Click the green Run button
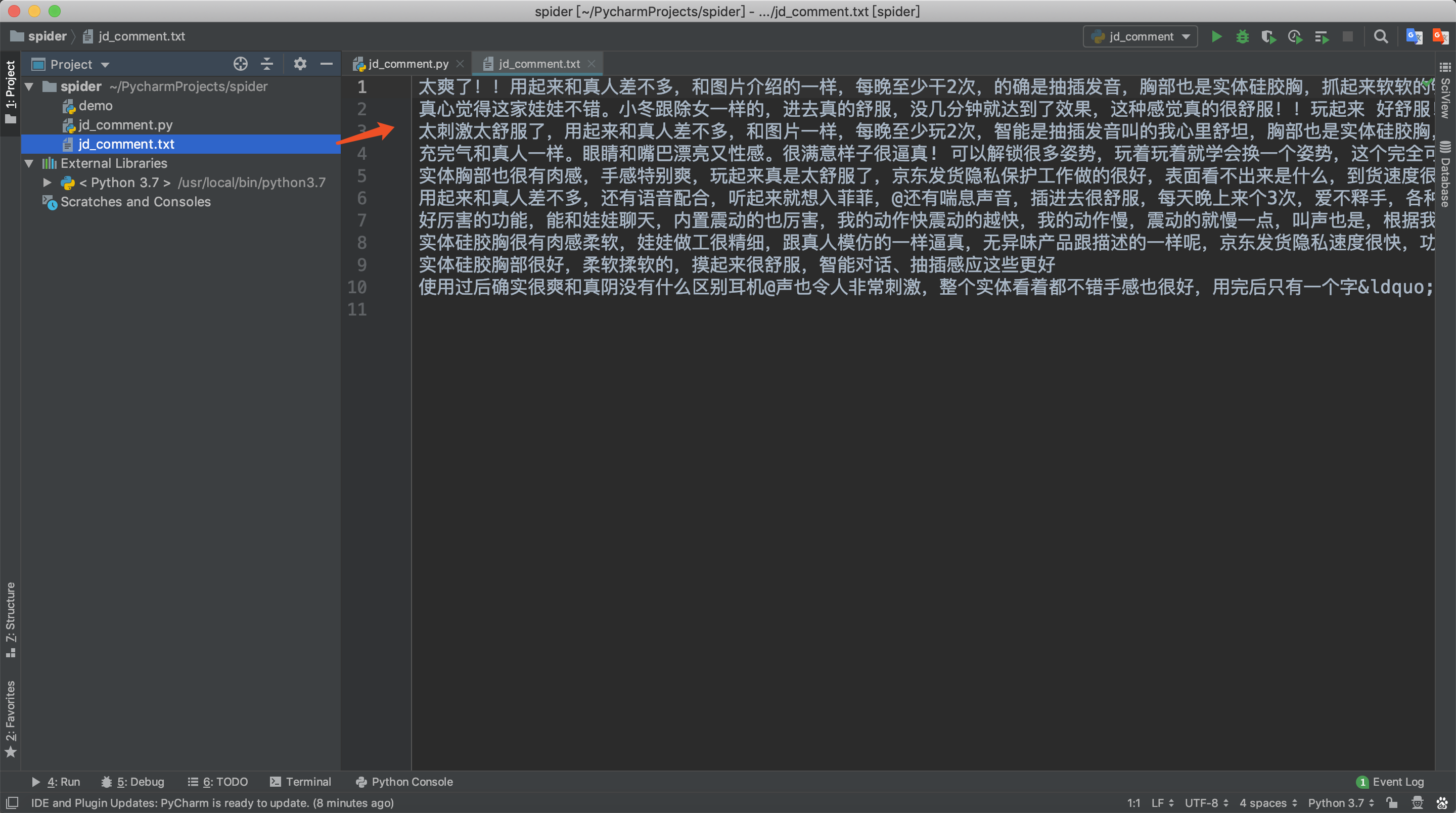This screenshot has height=813, width=1456. click(x=1216, y=37)
